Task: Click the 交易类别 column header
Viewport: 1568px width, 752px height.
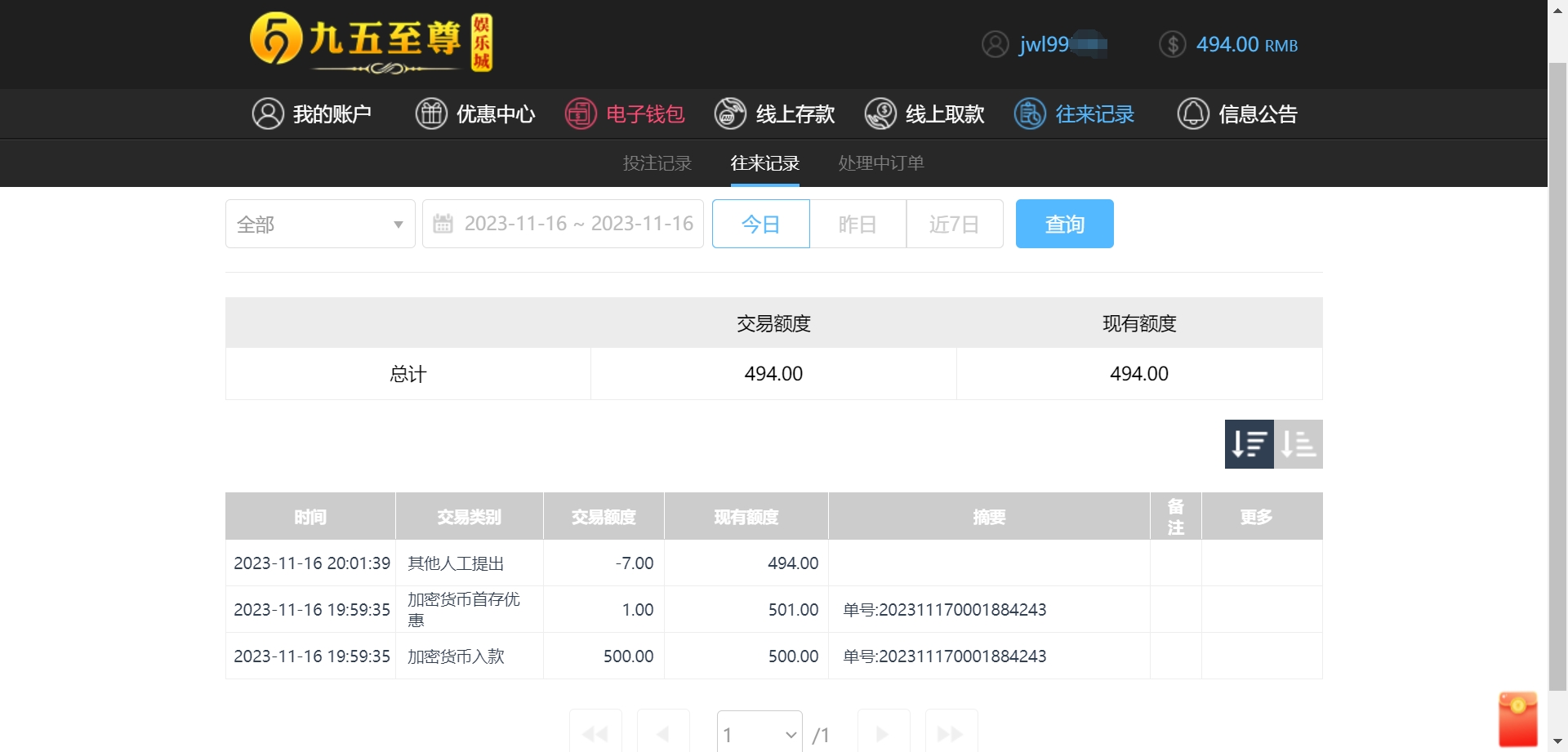Action: (x=469, y=516)
